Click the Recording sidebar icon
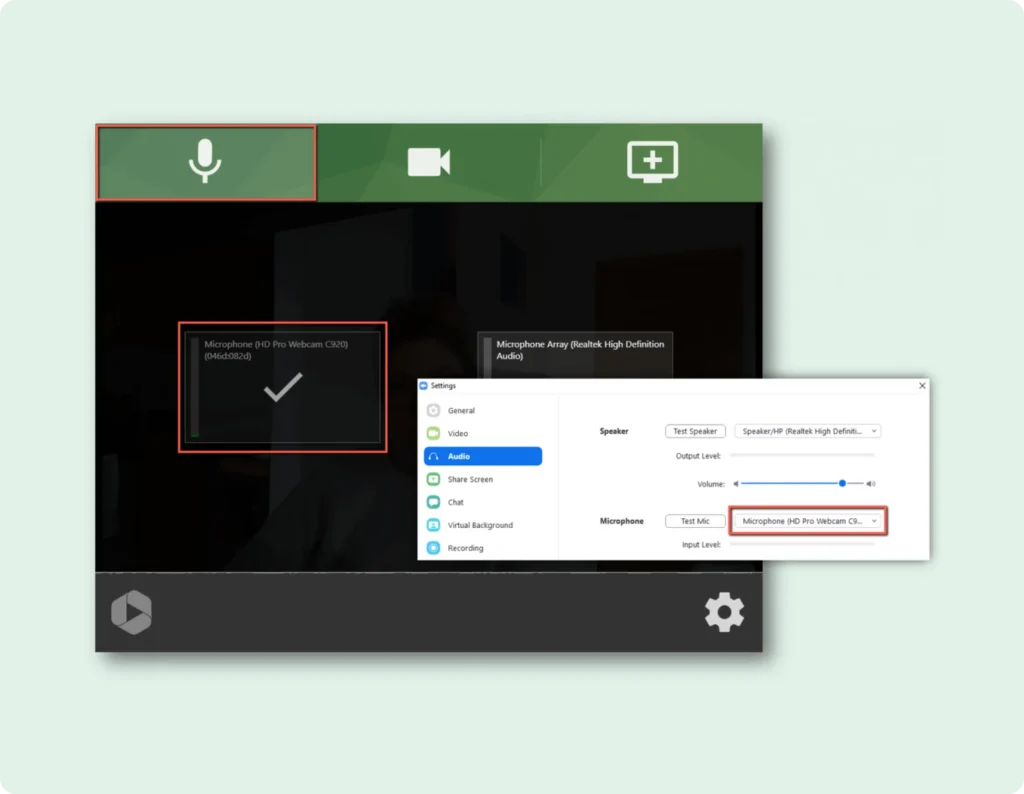Viewport: 1024px width, 794px height. (x=433, y=548)
